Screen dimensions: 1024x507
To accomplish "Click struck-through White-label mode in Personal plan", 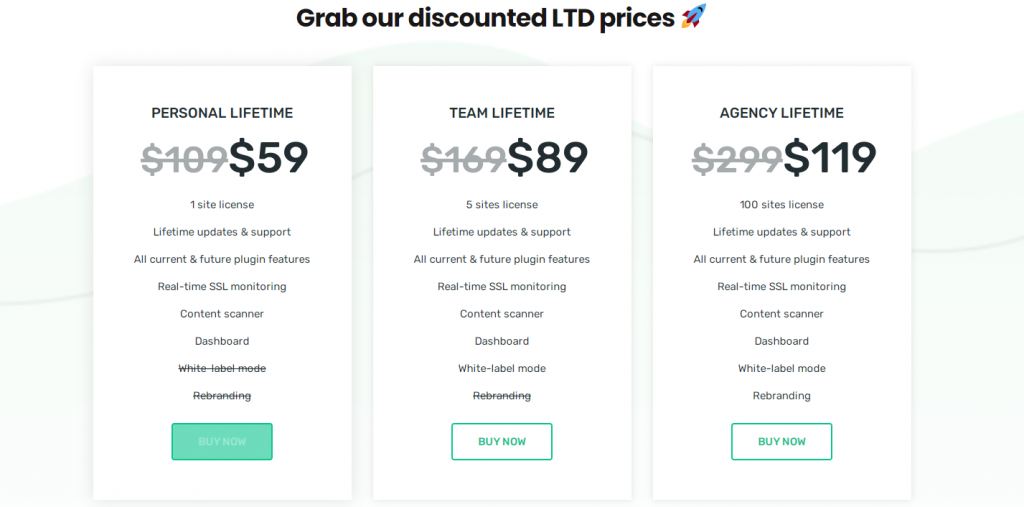I will point(222,369).
